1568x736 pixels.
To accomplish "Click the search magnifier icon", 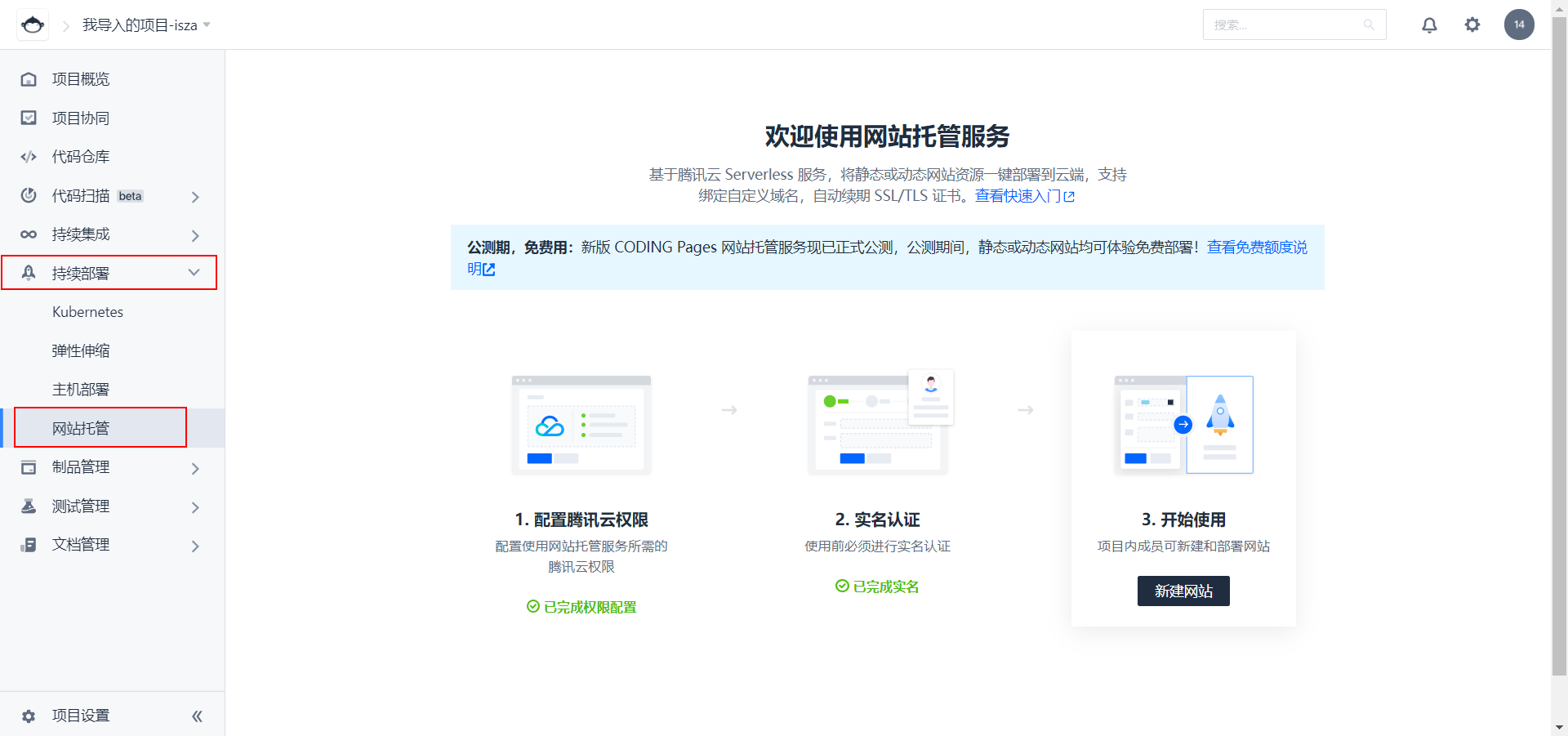I will [x=1369, y=25].
